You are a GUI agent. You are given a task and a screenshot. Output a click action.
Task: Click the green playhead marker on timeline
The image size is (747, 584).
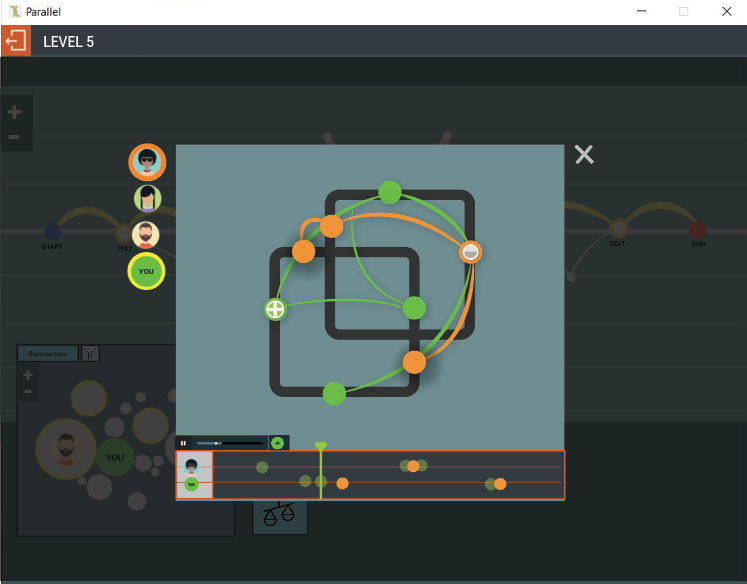tap(320, 446)
